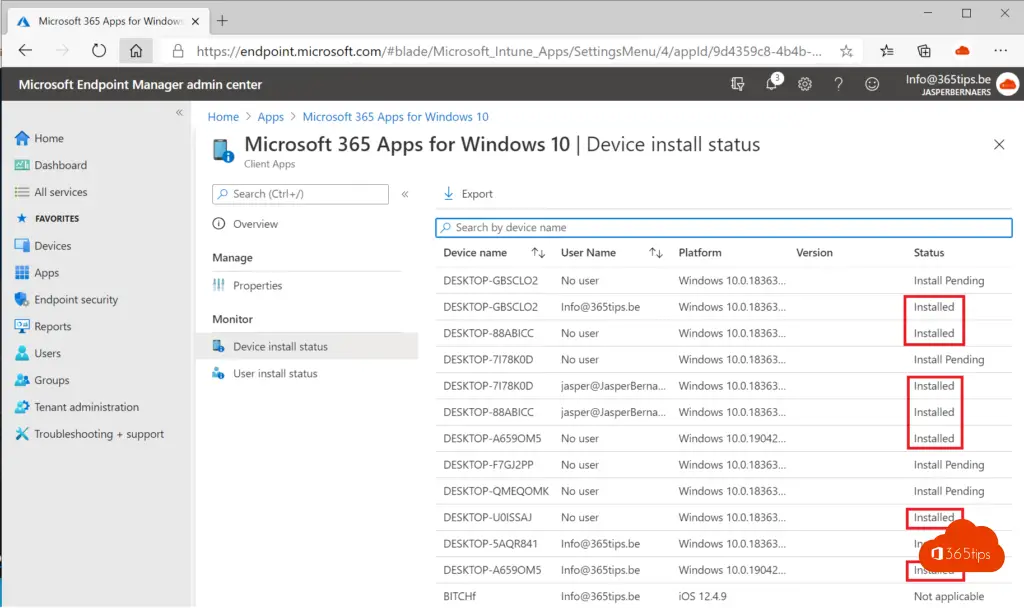This screenshot has height=608, width=1024.
Task: Select DESKTOP-U0ISSAJ device row
Action: coord(724,517)
